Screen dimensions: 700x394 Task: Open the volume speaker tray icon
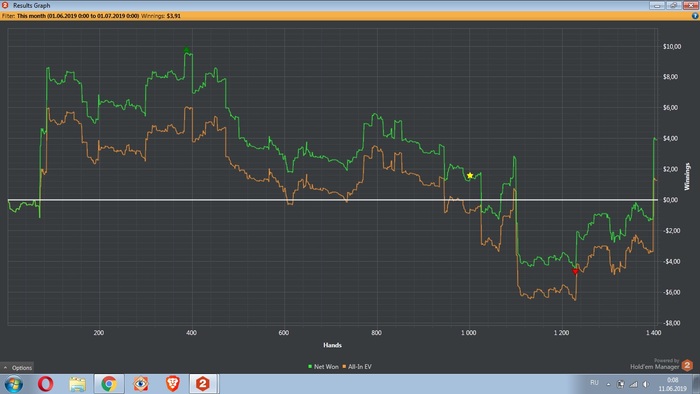point(646,384)
